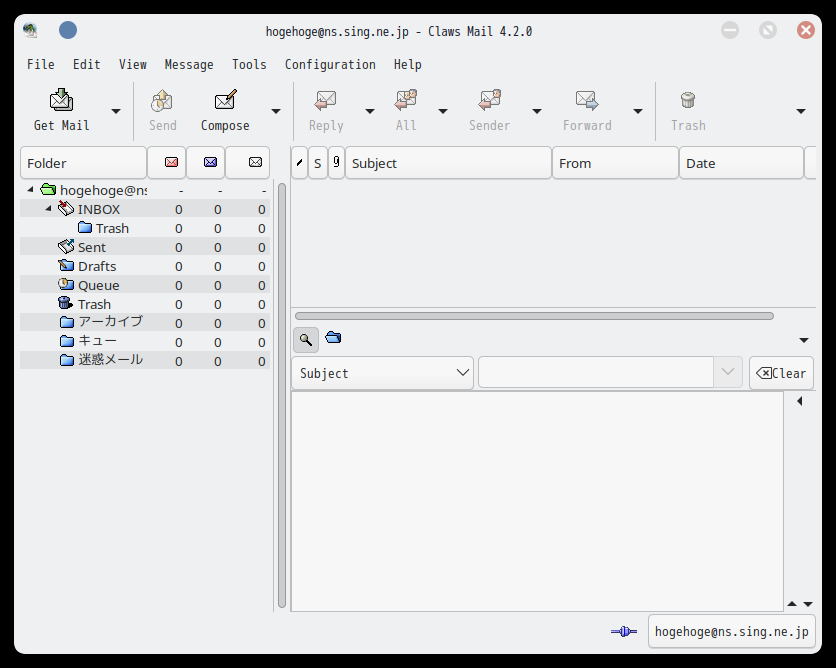Click the hogehoge@ns mailbox icon
Image resolution: width=836 pixels, height=668 pixels.
pyautogui.click(x=48, y=189)
